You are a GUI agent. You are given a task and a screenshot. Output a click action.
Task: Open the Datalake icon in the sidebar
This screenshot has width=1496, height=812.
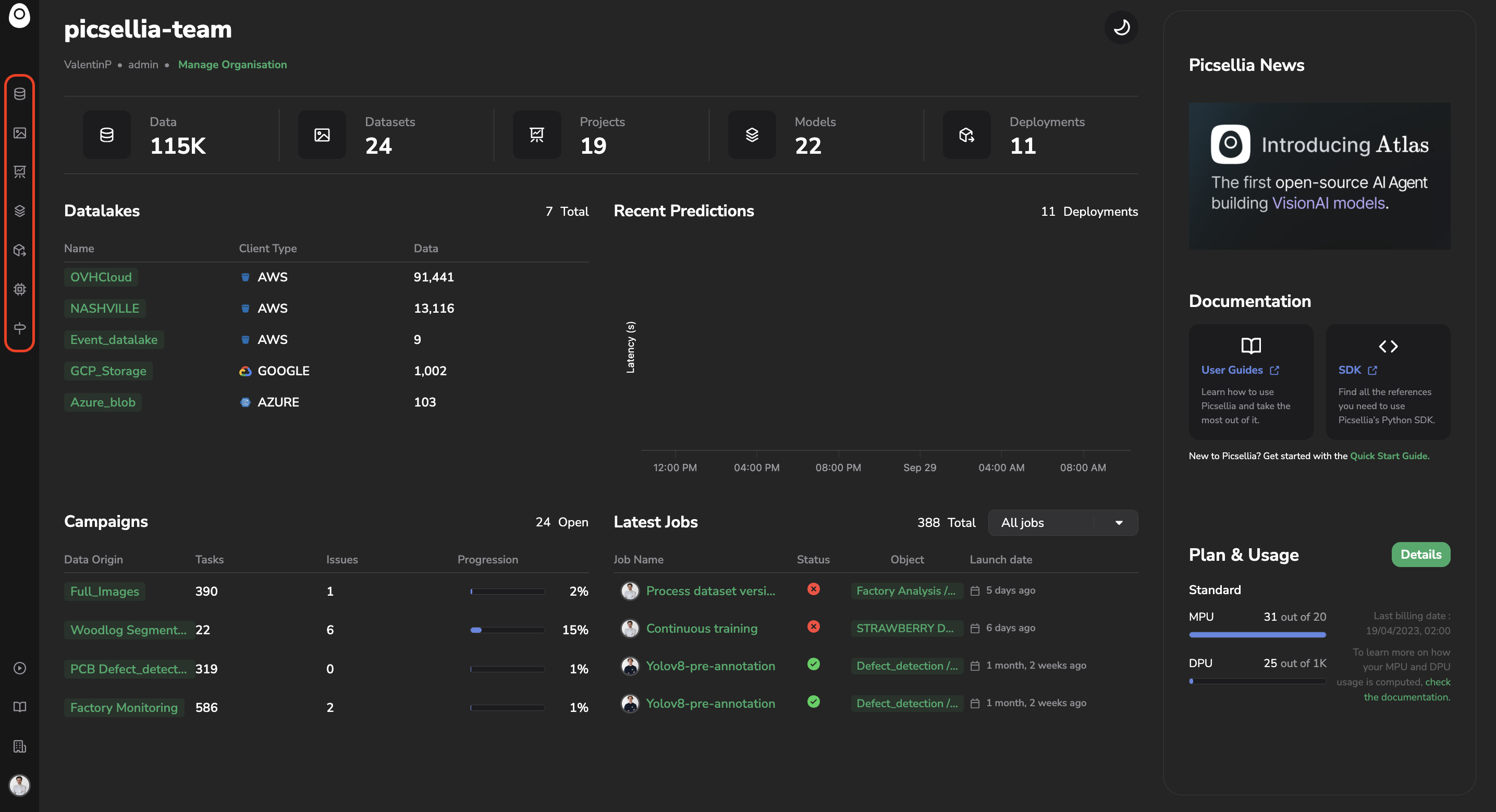pyautogui.click(x=20, y=93)
